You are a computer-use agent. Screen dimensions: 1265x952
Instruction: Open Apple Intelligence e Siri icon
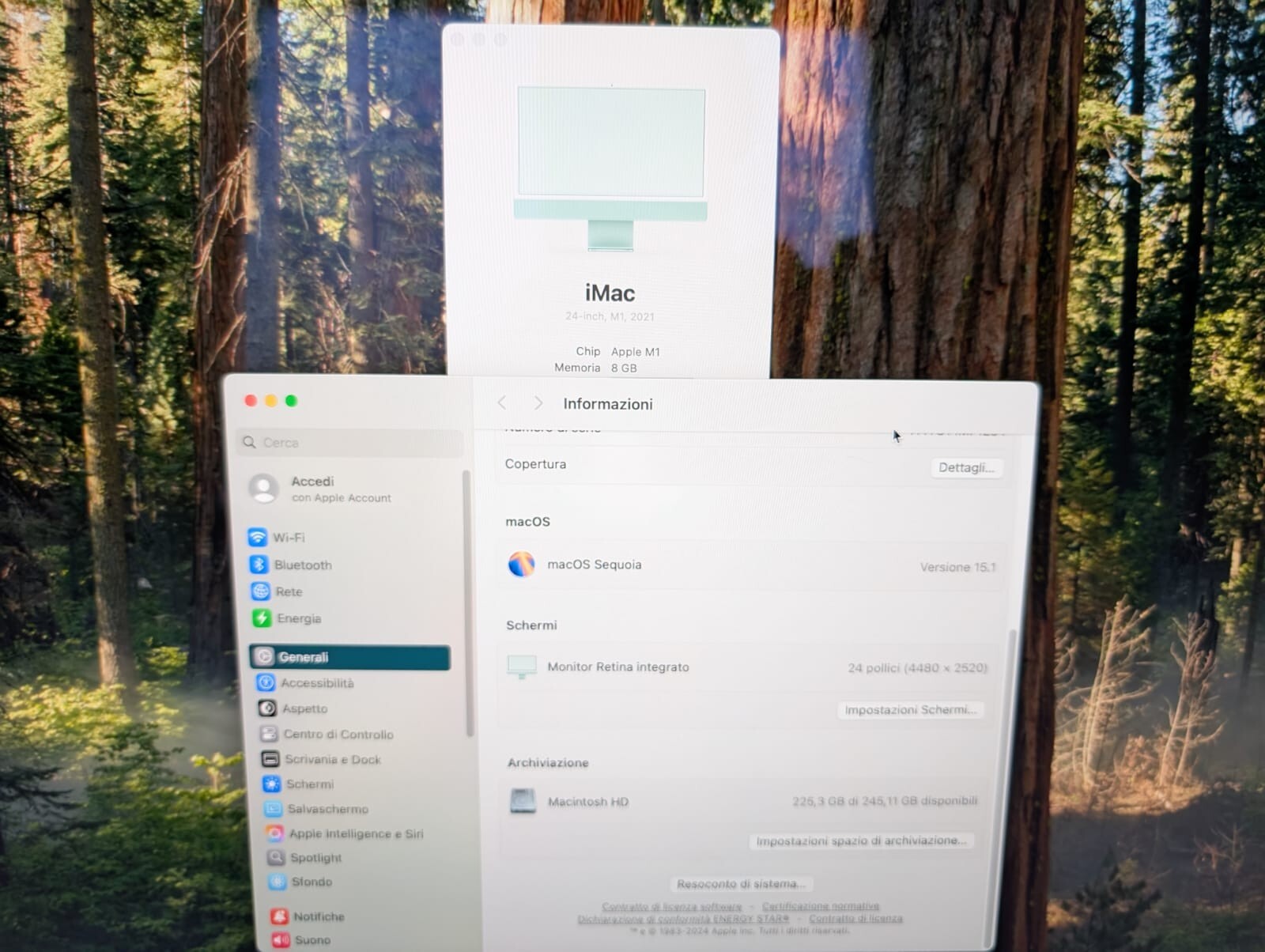pos(274,833)
